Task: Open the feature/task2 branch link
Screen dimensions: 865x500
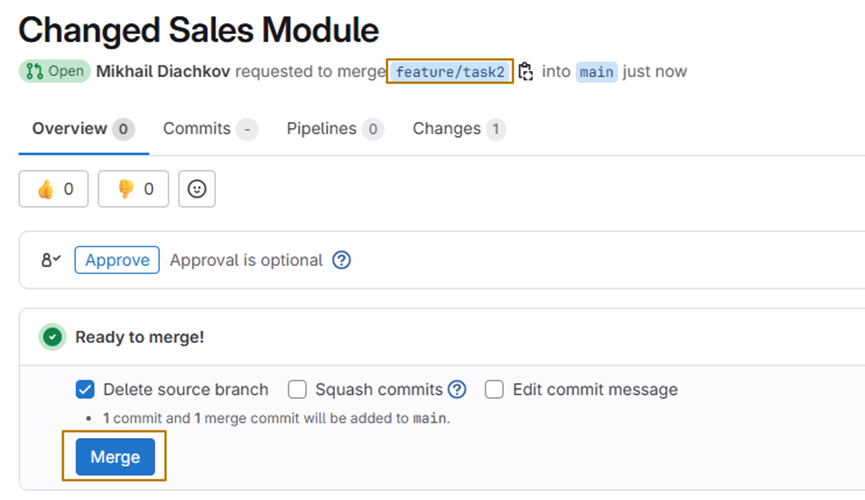Action: (x=450, y=72)
